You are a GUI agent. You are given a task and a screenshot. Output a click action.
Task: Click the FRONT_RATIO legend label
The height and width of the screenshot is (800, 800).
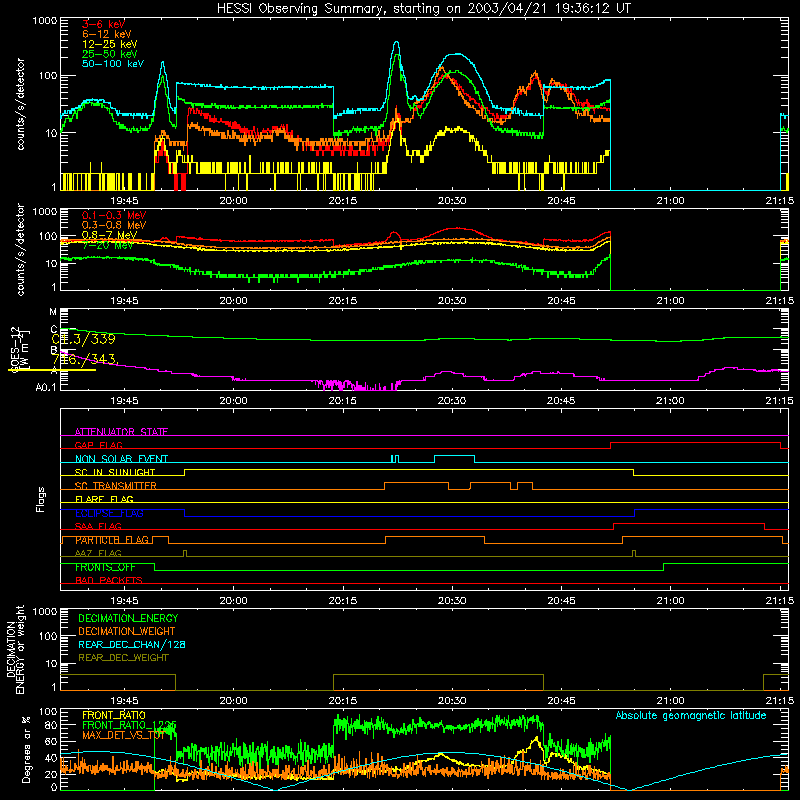click(114, 715)
